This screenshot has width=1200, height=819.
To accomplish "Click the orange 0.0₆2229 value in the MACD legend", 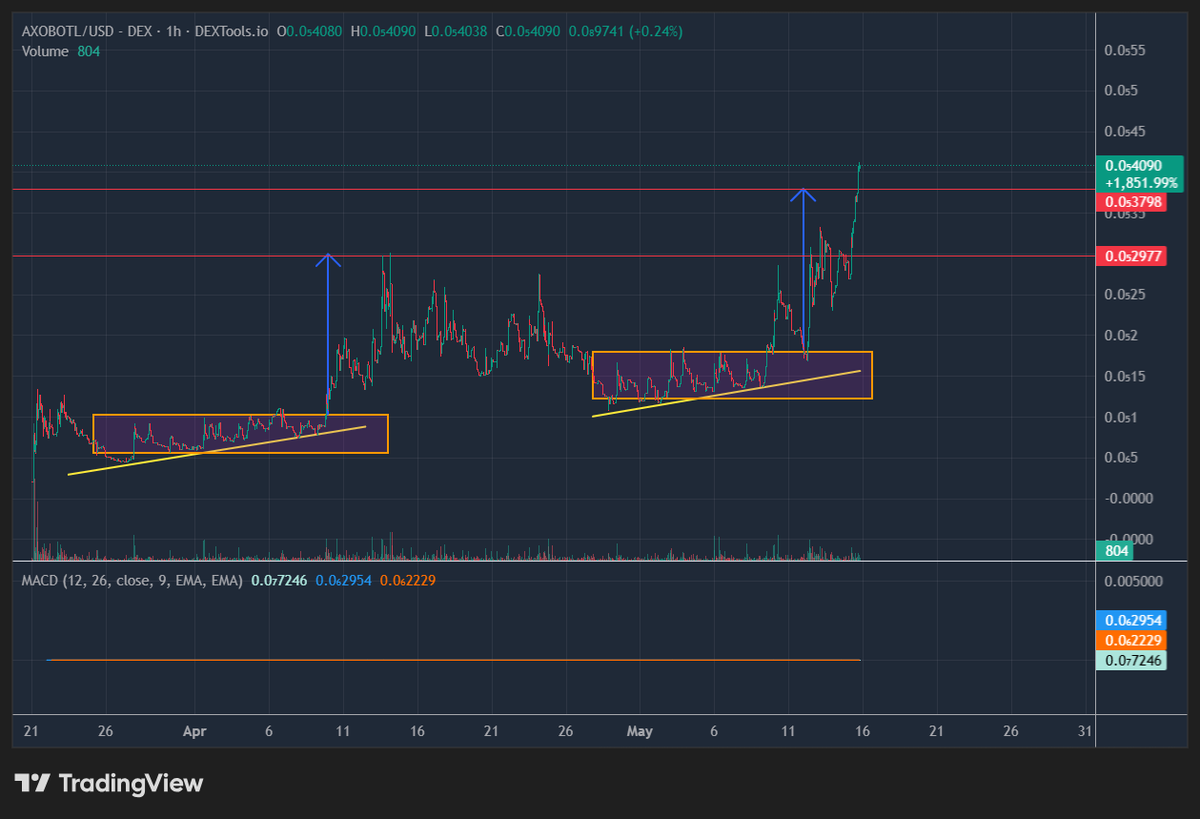I will click(x=408, y=580).
